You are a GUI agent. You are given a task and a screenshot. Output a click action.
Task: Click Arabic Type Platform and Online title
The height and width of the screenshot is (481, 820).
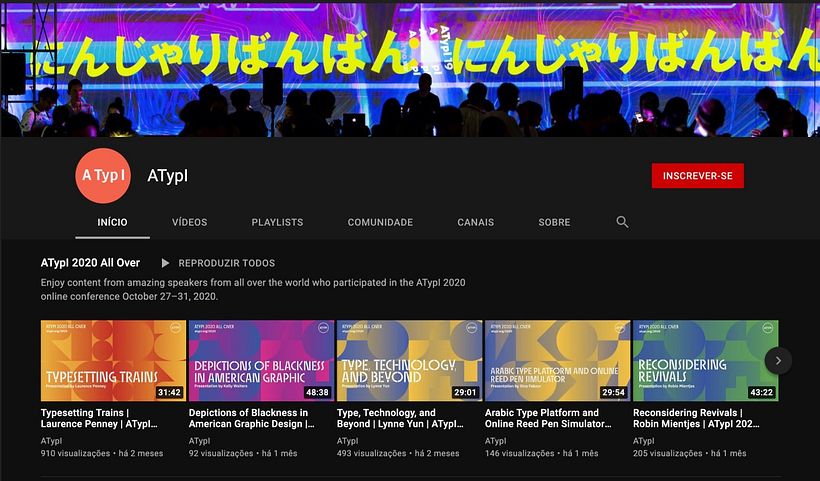click(548, 418)
